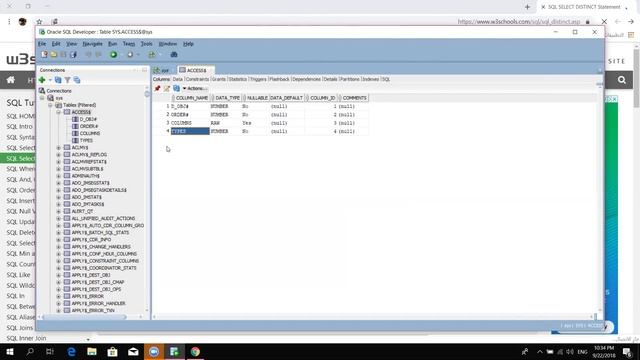Open the Navigate menu
This screenshot has height=360, width=640.
[92, 44]
